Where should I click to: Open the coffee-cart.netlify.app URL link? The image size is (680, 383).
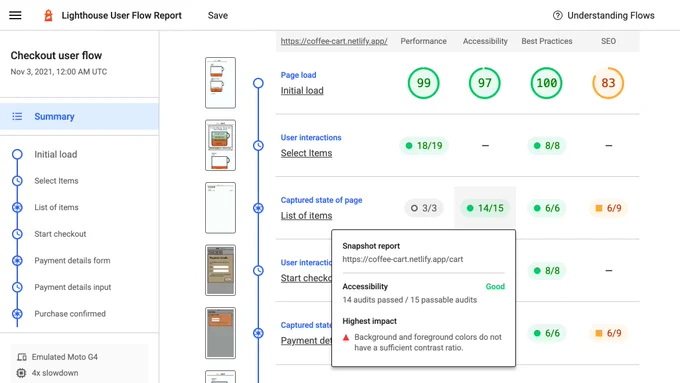[x=334, y=41]
